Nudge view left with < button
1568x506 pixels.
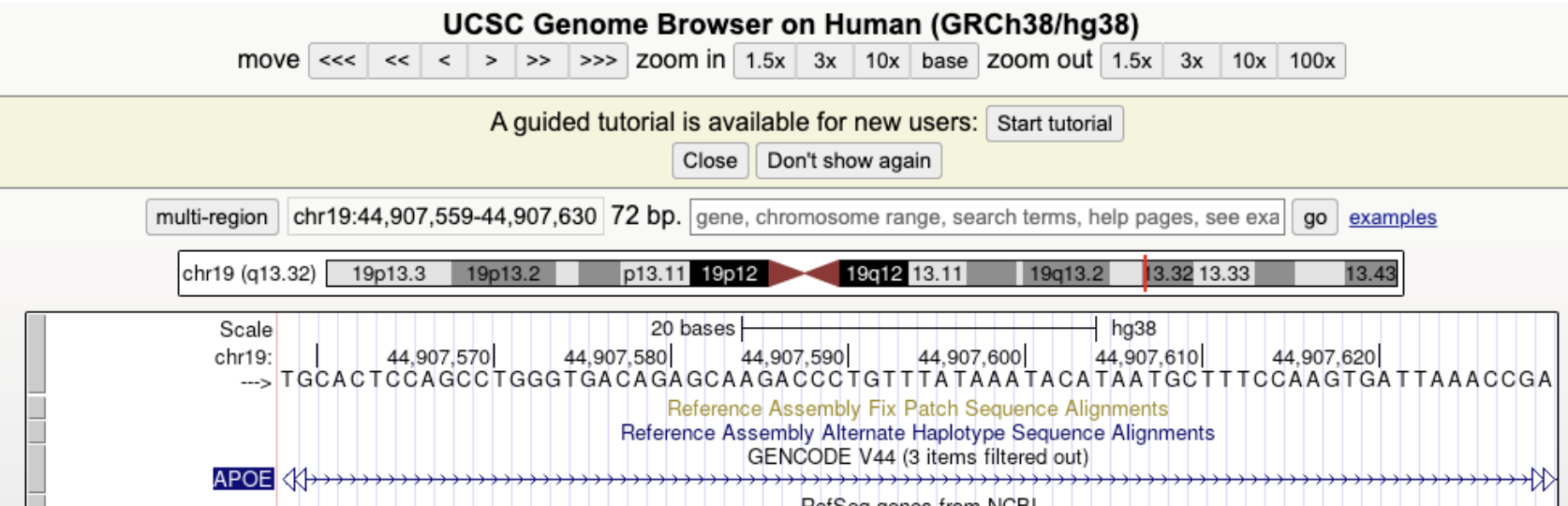point(445,61)
